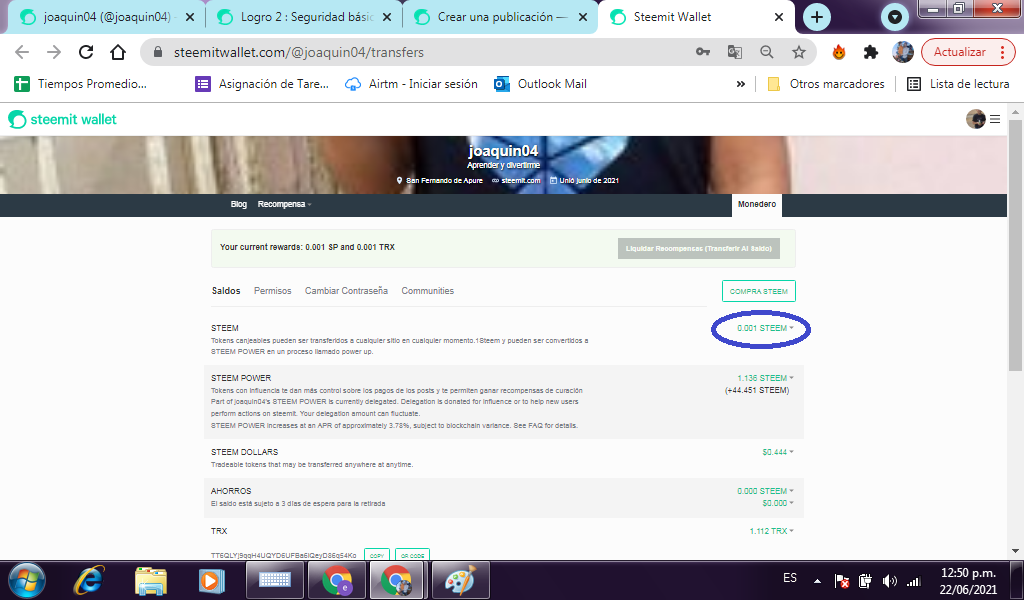Expand the 1.136 STEEM power dropdown
The width and height of the screenshot is (1024, 600).
click(x=765, y=378)
